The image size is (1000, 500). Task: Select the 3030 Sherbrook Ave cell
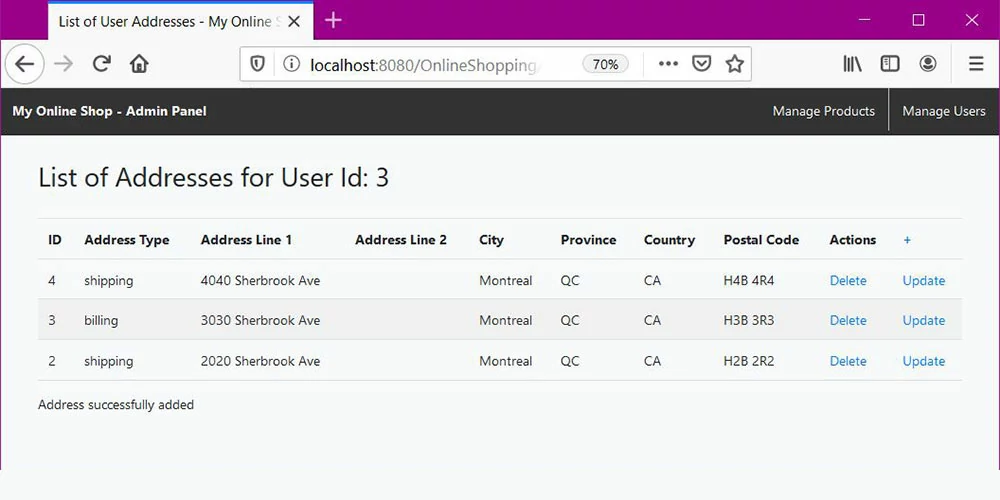point(260,320)
